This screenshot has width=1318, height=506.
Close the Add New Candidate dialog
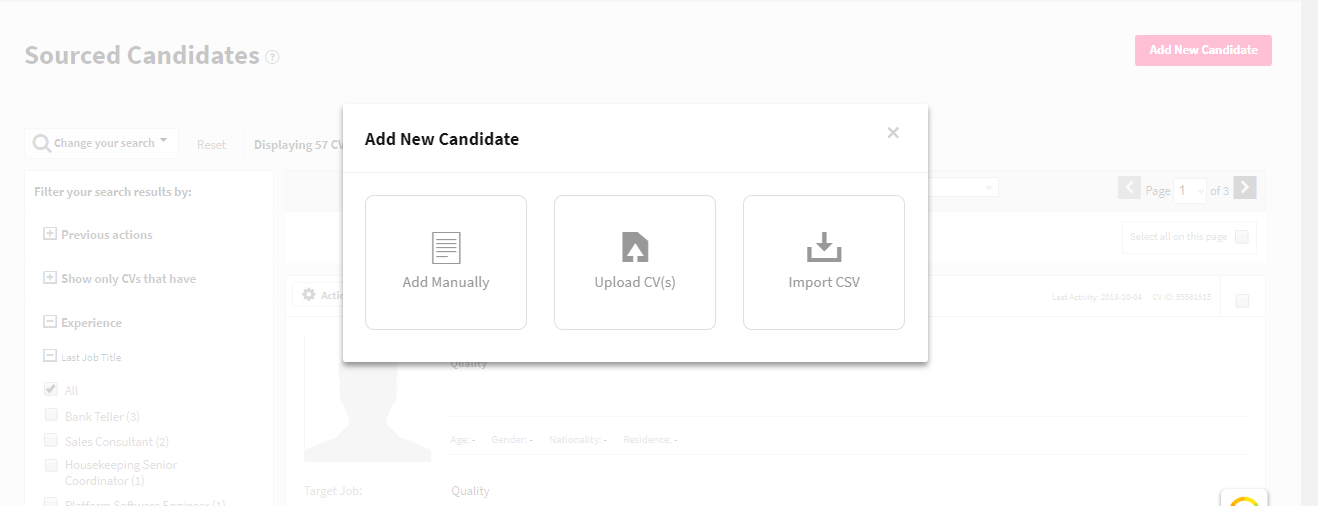tap(893, 133)
